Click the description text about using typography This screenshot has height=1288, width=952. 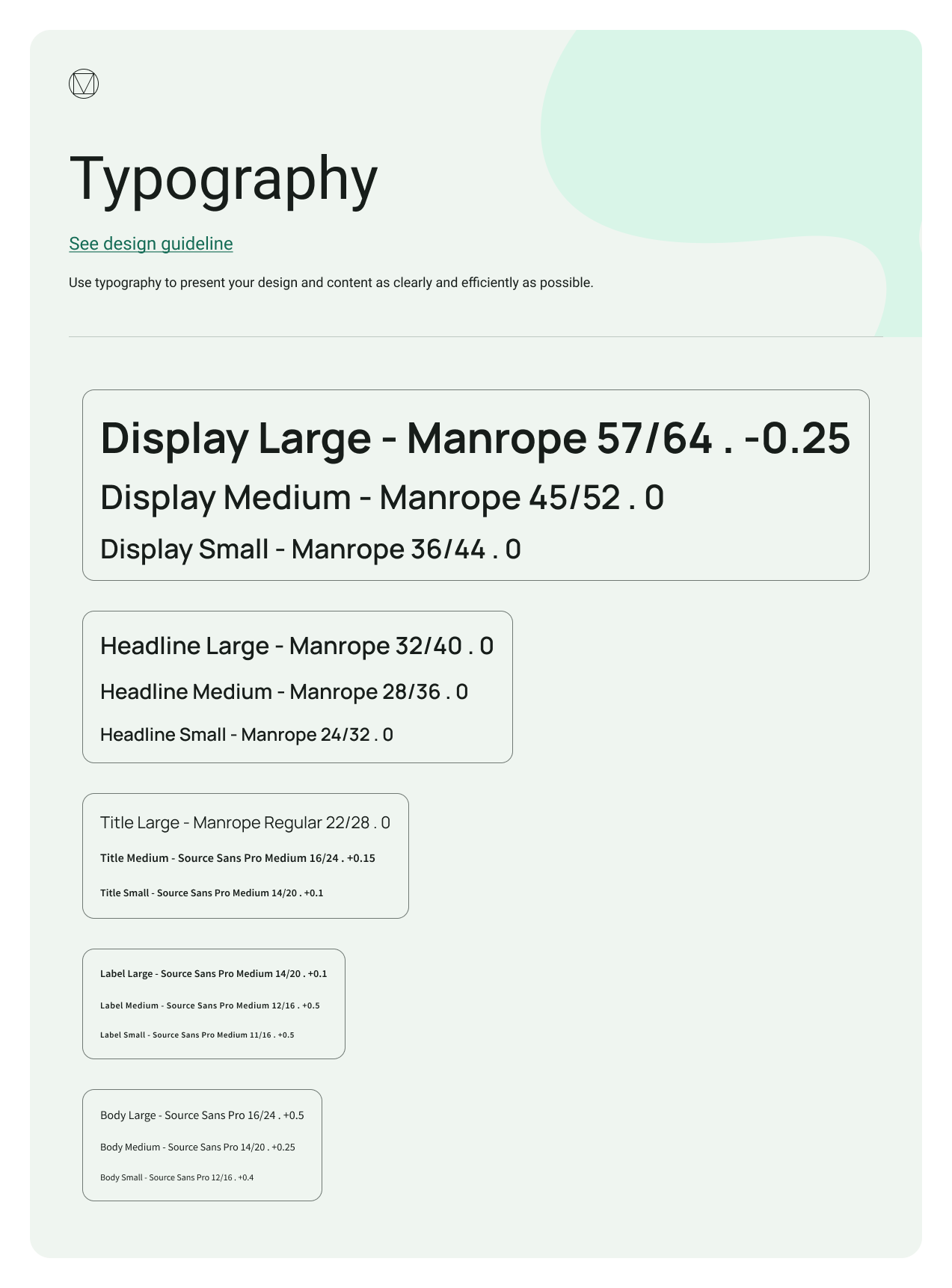tap(331, 283)
